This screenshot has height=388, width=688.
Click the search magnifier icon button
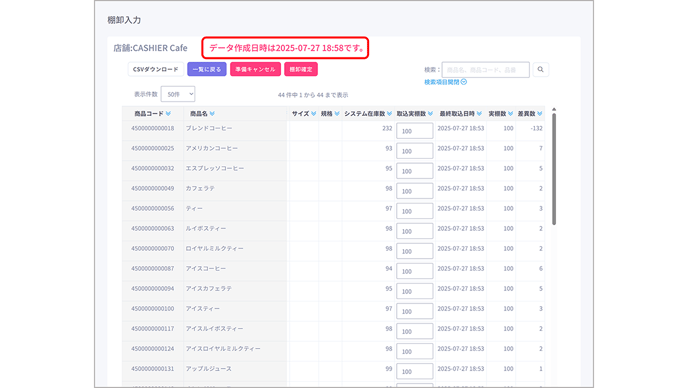tap(541, 69)
